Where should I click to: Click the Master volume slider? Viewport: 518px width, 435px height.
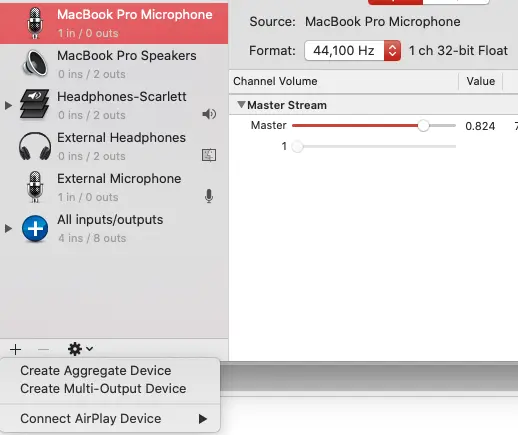(374, 126)
